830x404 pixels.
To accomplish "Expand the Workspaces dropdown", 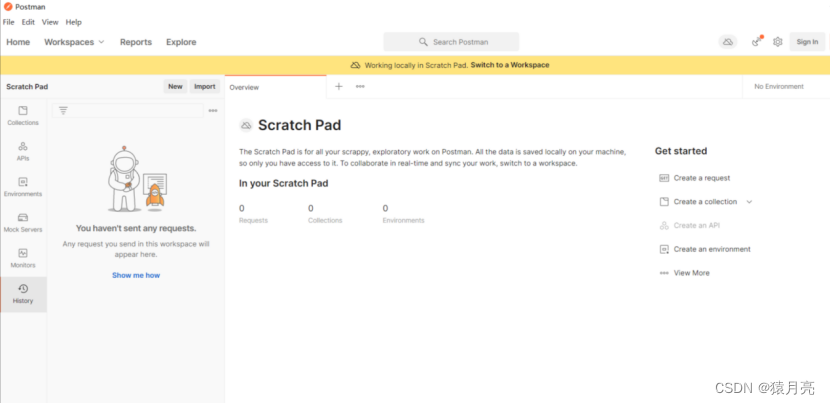I will 74,42.
